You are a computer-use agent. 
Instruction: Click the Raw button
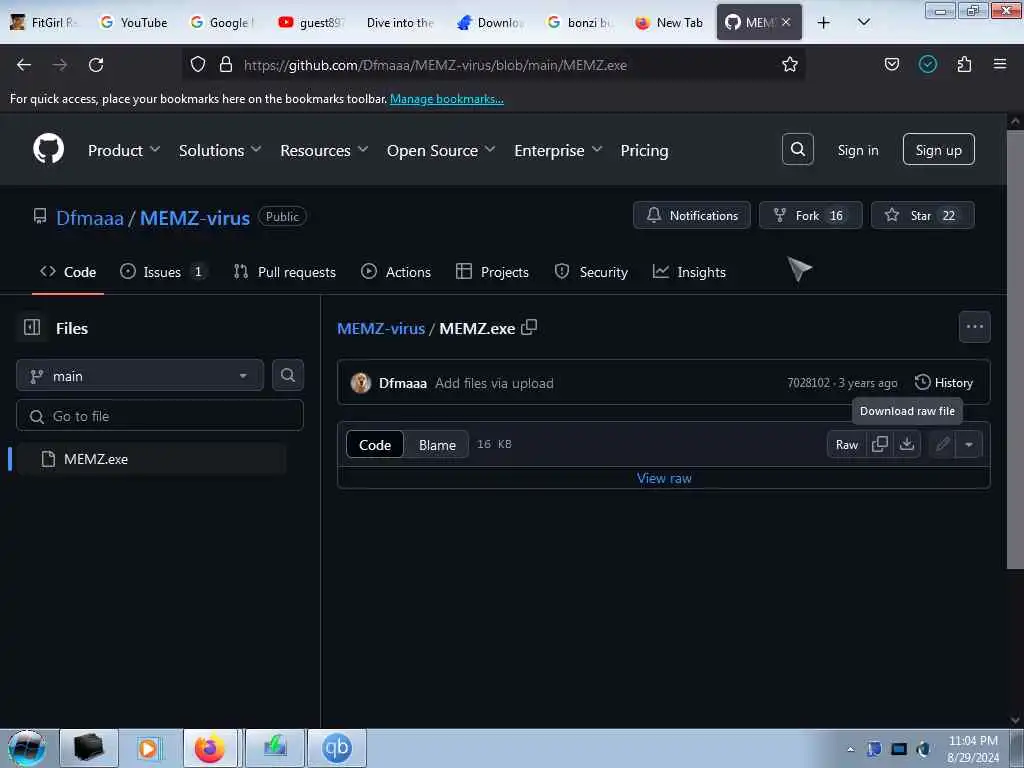pyautogui.click(x=846, y=444)
